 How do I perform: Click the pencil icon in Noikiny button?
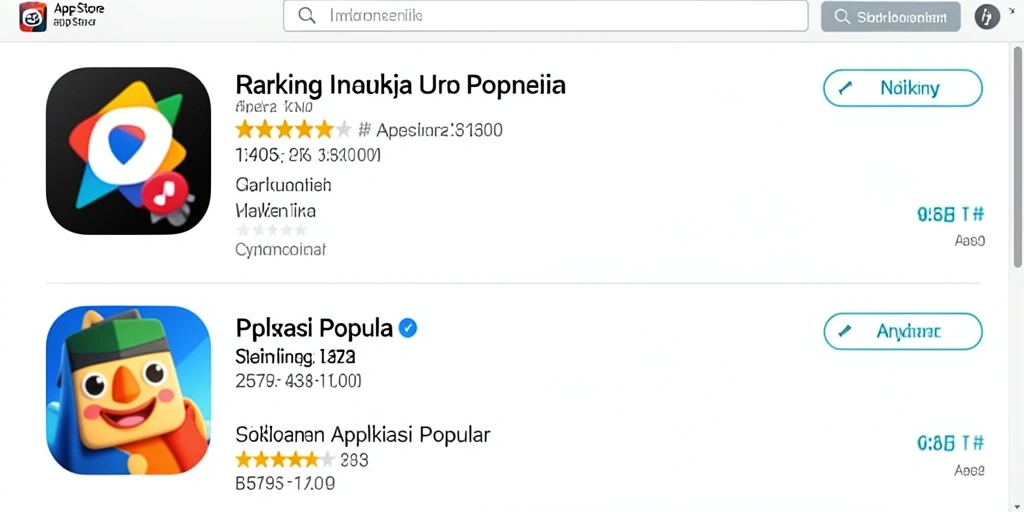tap(845, 88)
